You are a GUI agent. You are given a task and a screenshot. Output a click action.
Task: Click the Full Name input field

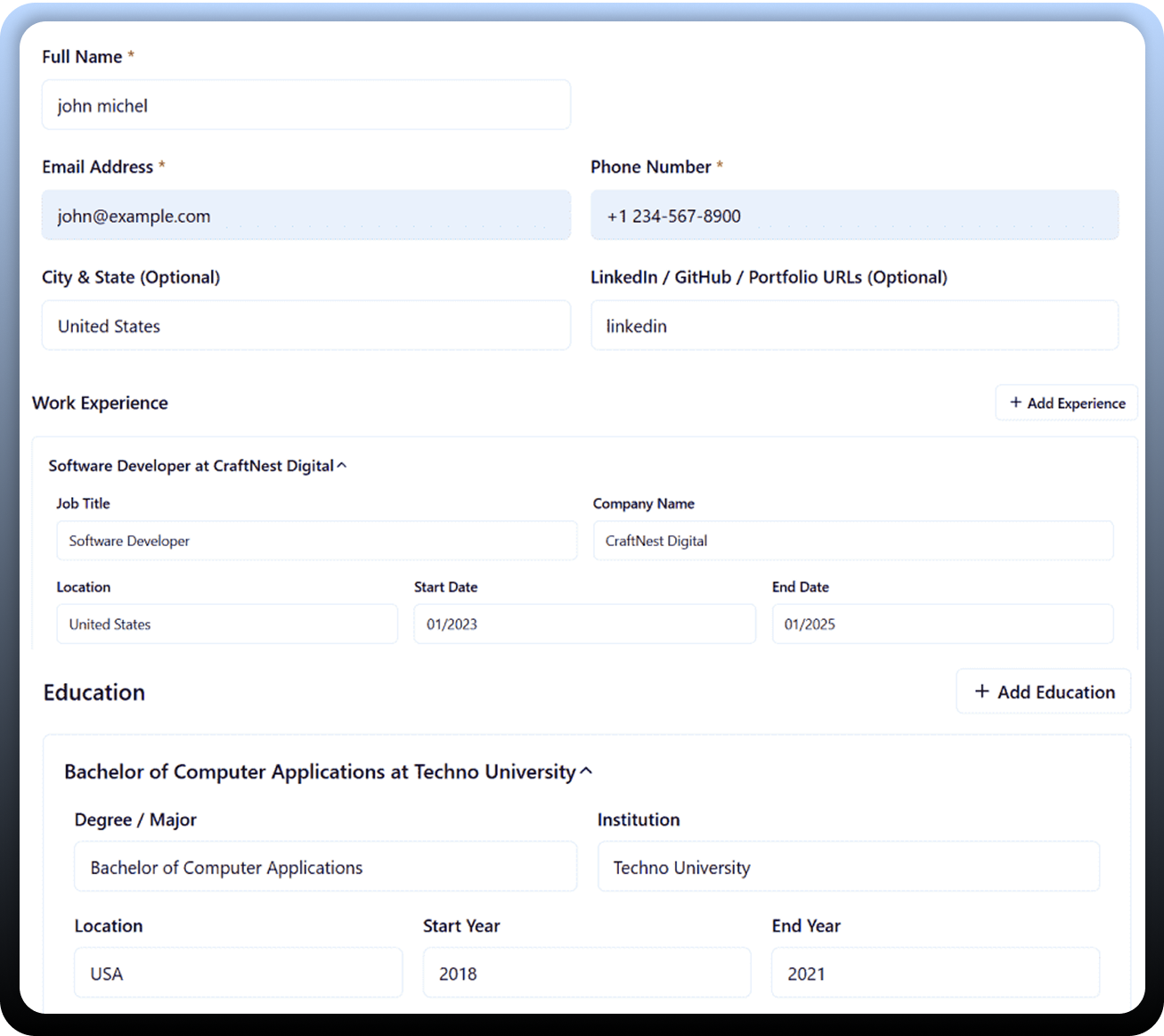coord(305,106)
